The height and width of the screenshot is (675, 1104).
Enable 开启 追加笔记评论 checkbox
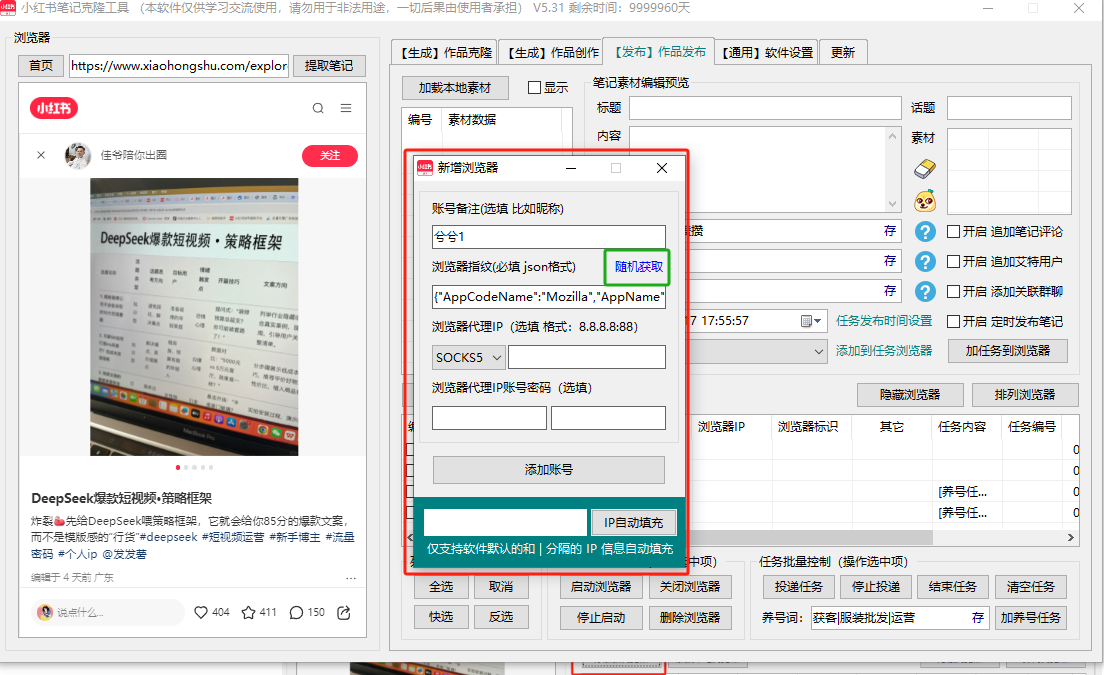[x=953, y=232]
